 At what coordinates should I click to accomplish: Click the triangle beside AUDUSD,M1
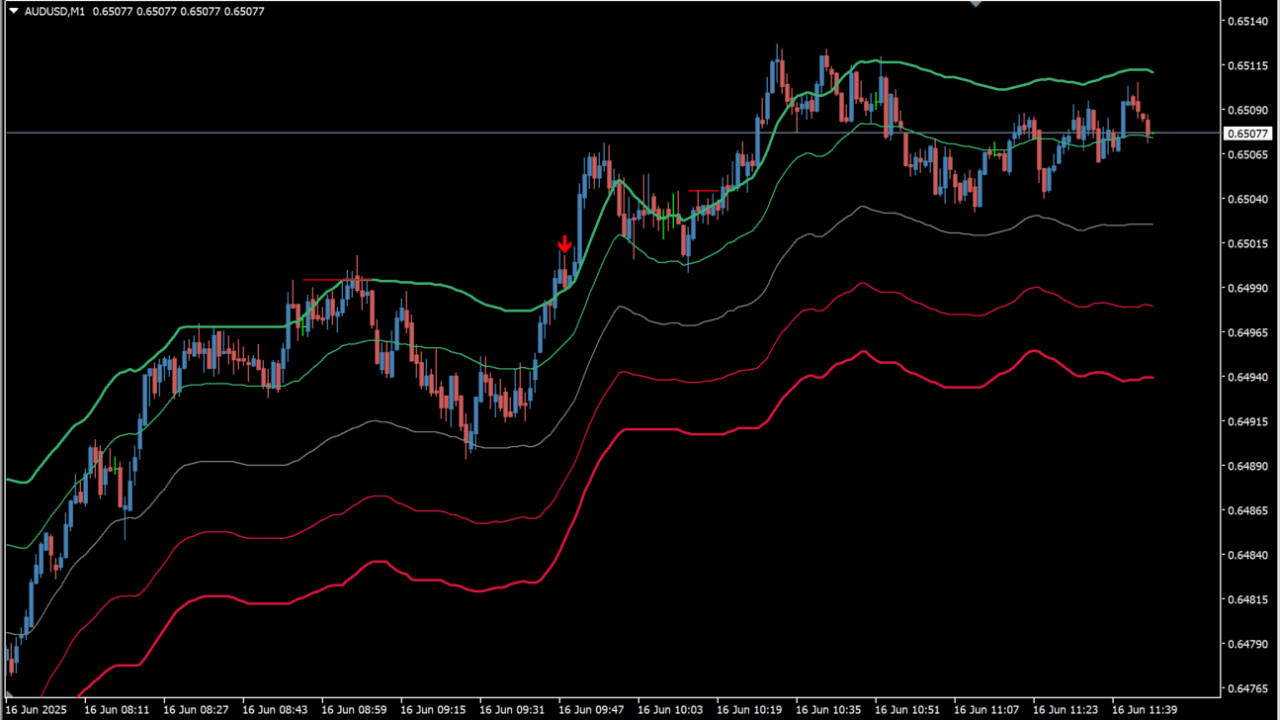tap(13, 11)
